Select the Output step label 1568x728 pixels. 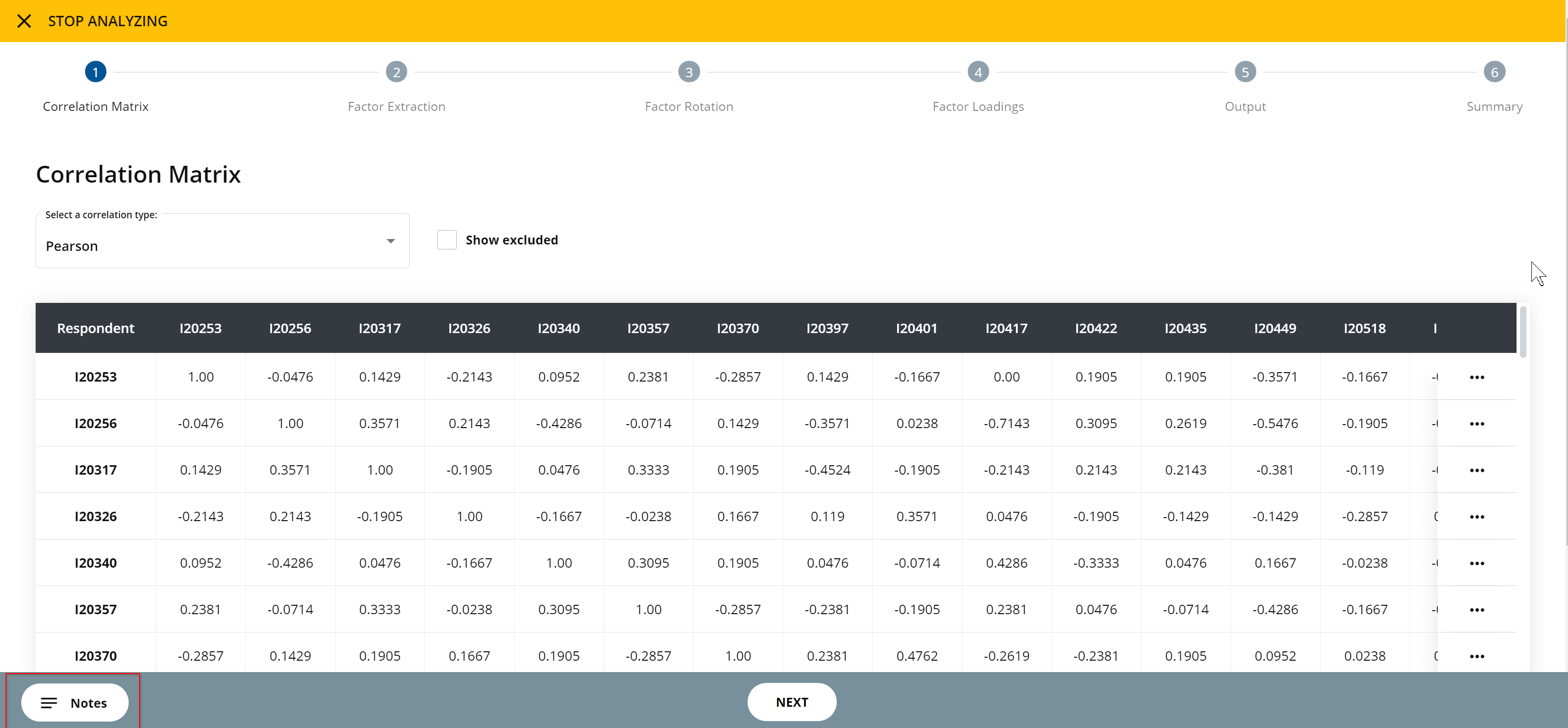(x=1245, y=106)
